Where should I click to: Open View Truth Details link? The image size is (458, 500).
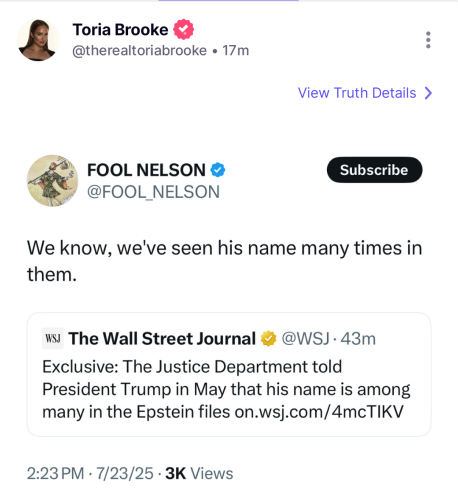coord(357,93)
